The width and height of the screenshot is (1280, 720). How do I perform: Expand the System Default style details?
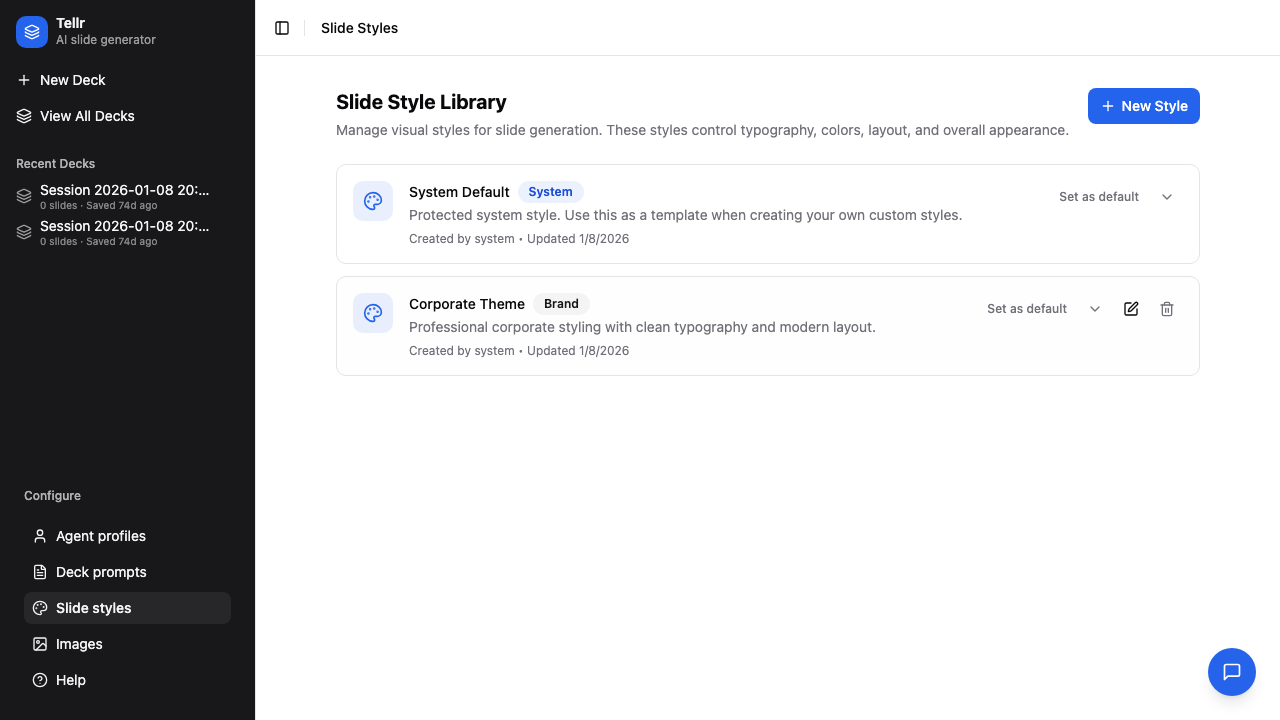click(1167, 197)
